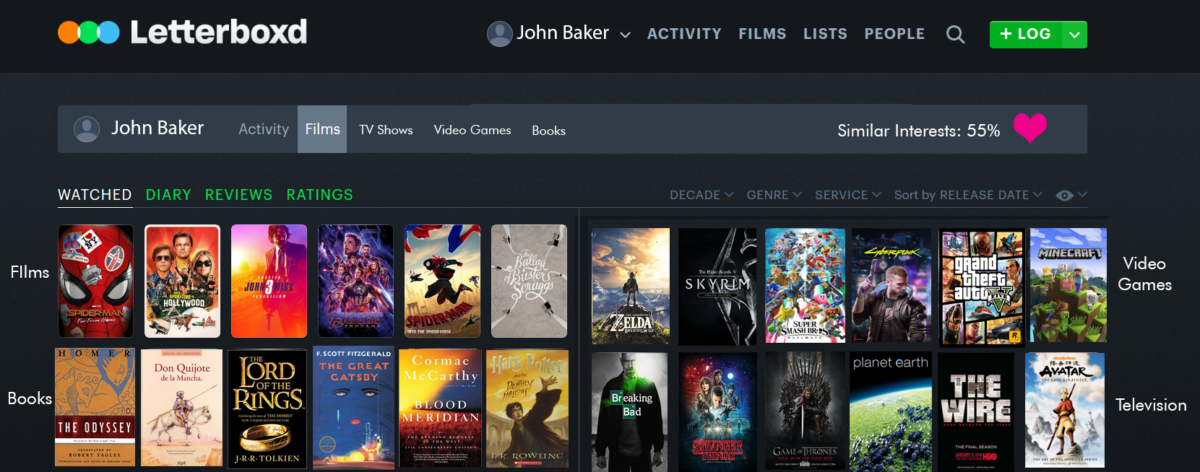Go to LISTS in the top navigation
1200x472 pixels.
click(825, 34)
